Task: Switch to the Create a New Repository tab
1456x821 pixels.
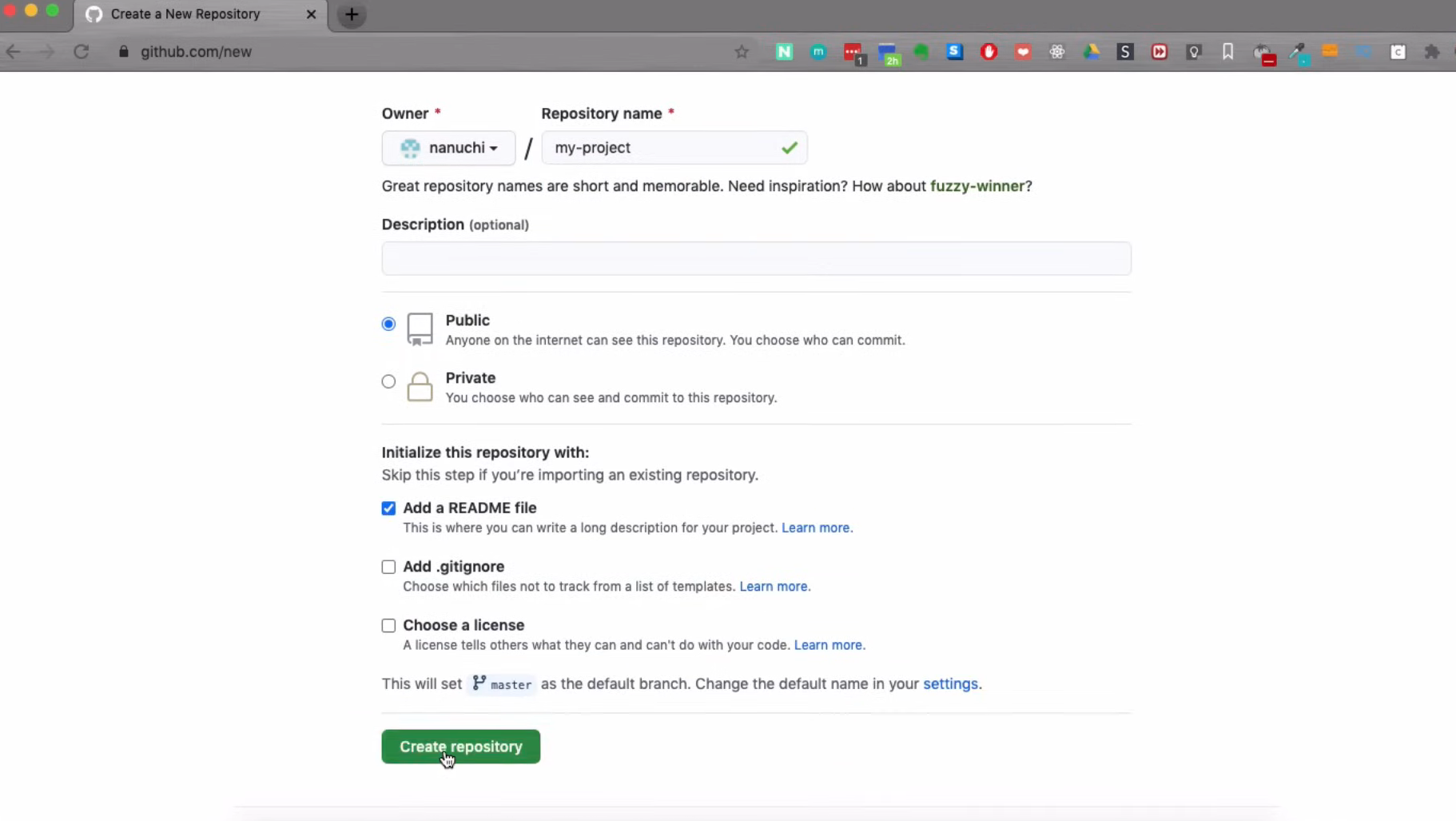Action: [x=185, y=14]
